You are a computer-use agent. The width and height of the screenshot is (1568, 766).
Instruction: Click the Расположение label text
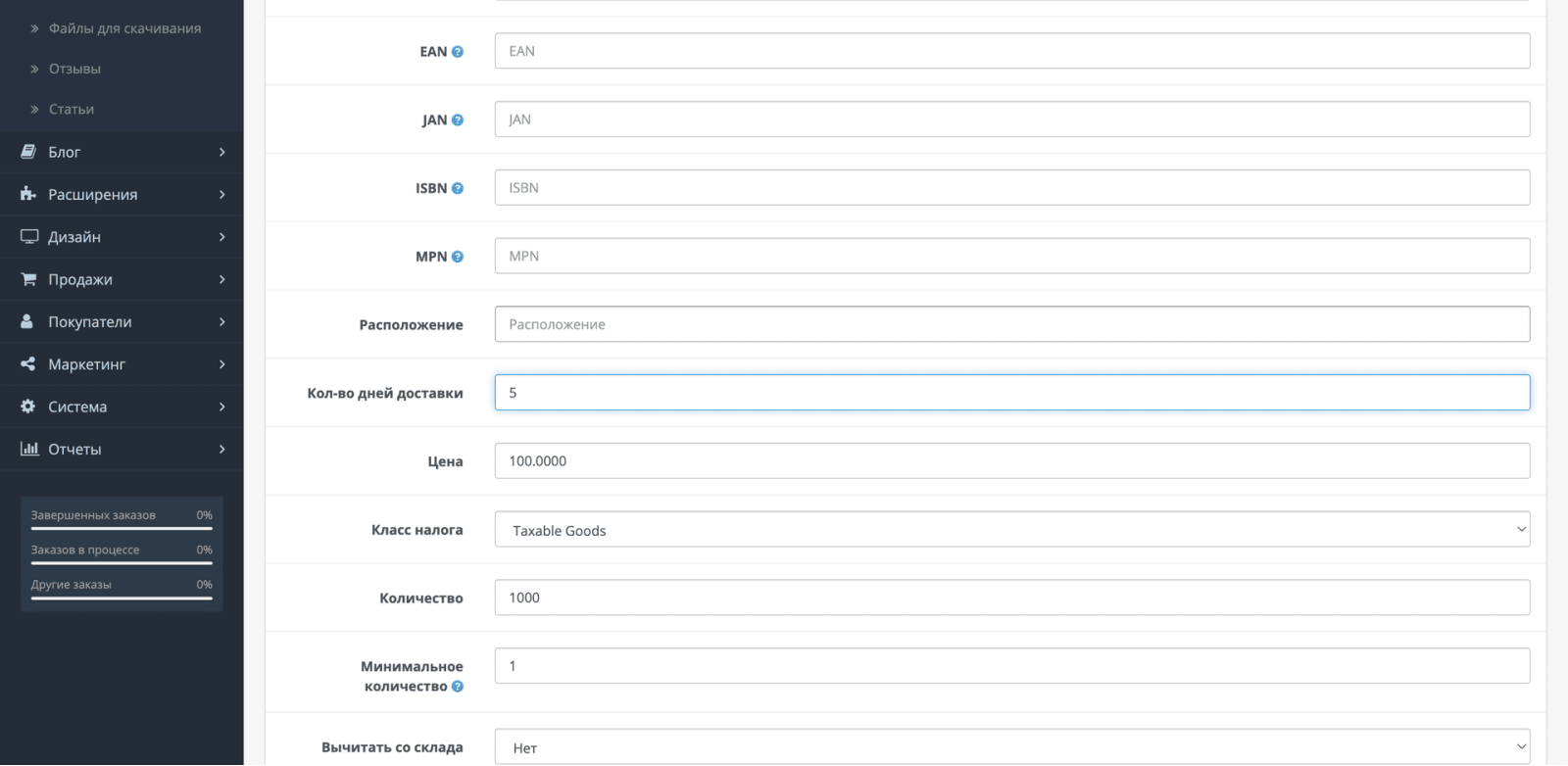tap(411, 325)
